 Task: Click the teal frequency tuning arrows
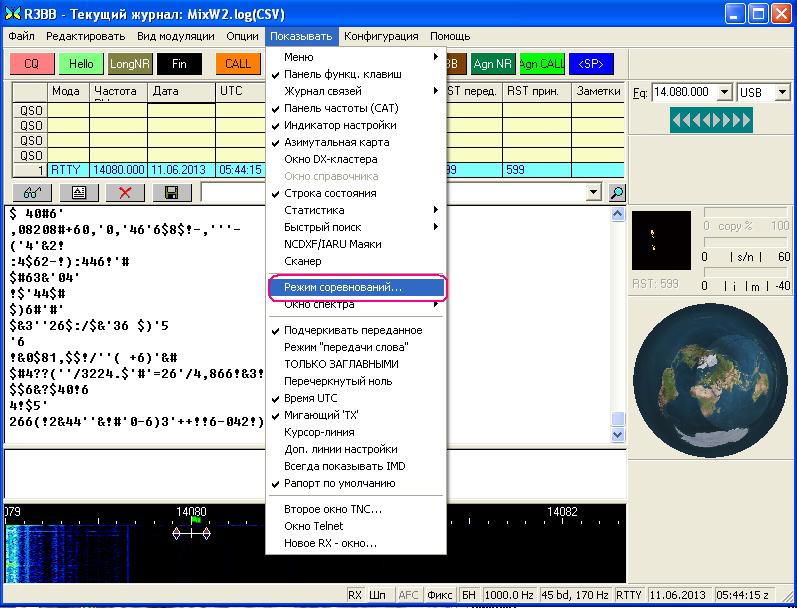[x=711, y=120]
